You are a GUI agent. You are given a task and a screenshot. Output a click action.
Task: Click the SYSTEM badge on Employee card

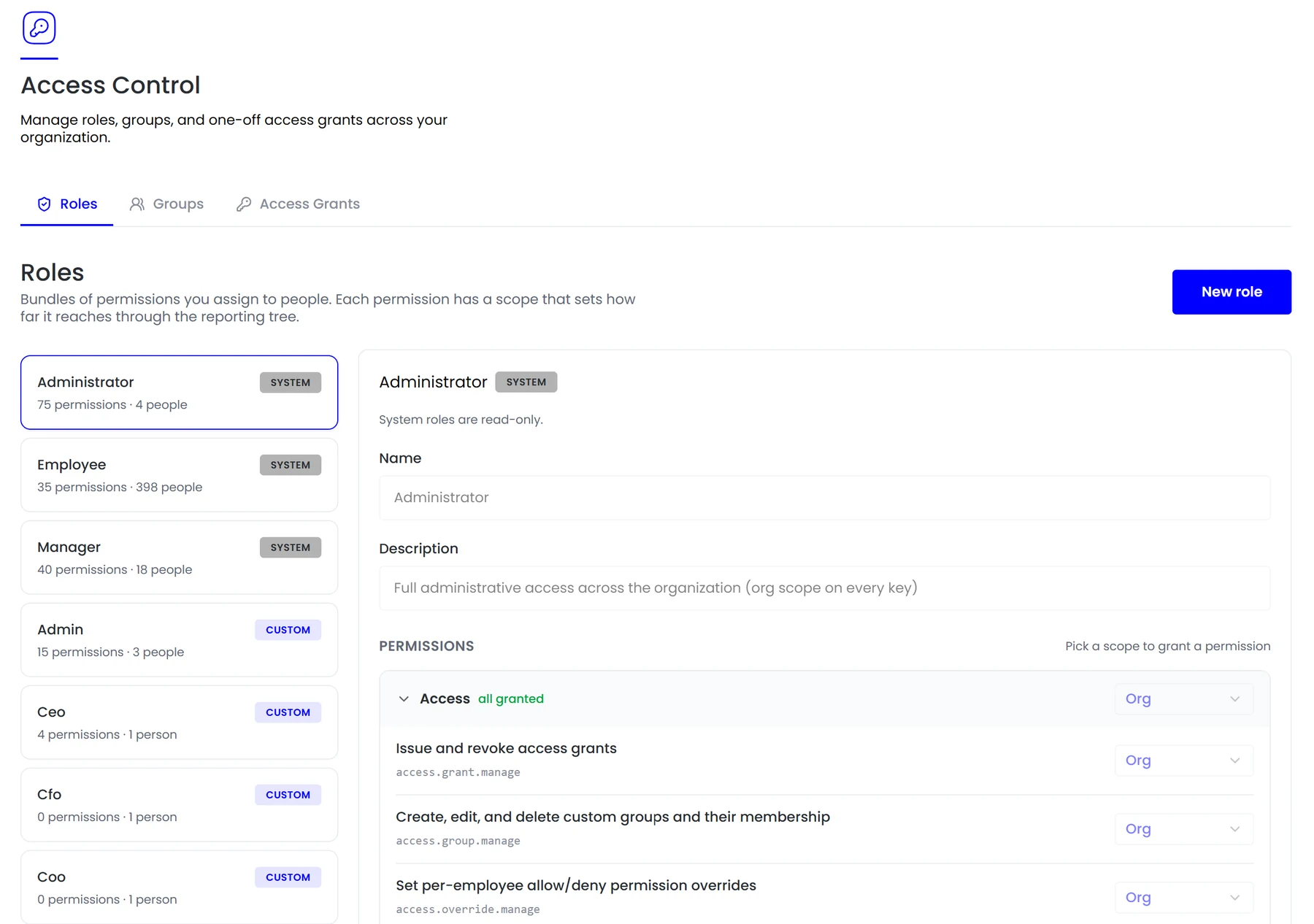pyautogui.click(x=290, y=465)
